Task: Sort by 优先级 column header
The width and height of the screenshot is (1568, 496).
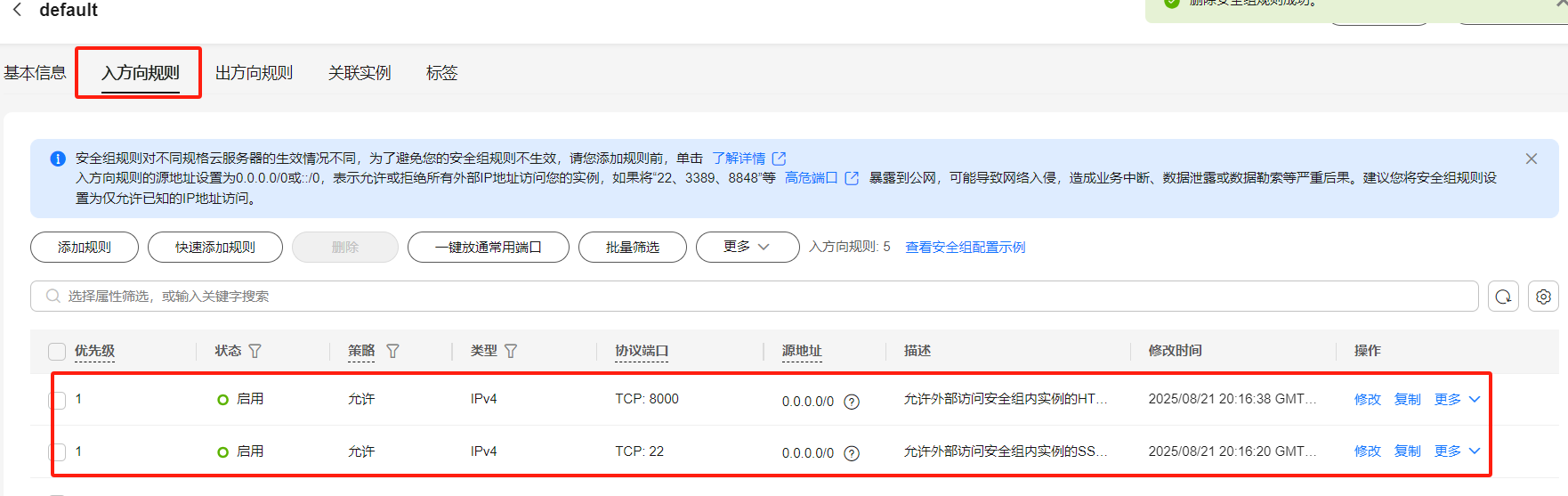Action: point(94,351)
